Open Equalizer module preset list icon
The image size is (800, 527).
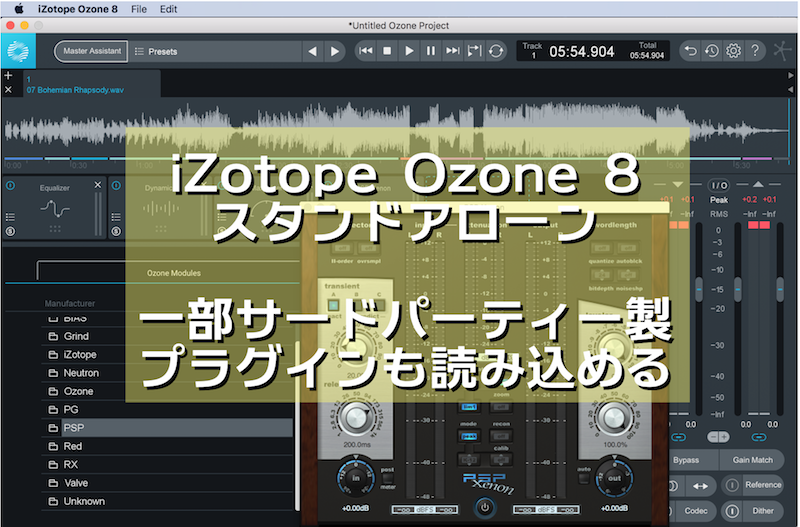point(10,217)
